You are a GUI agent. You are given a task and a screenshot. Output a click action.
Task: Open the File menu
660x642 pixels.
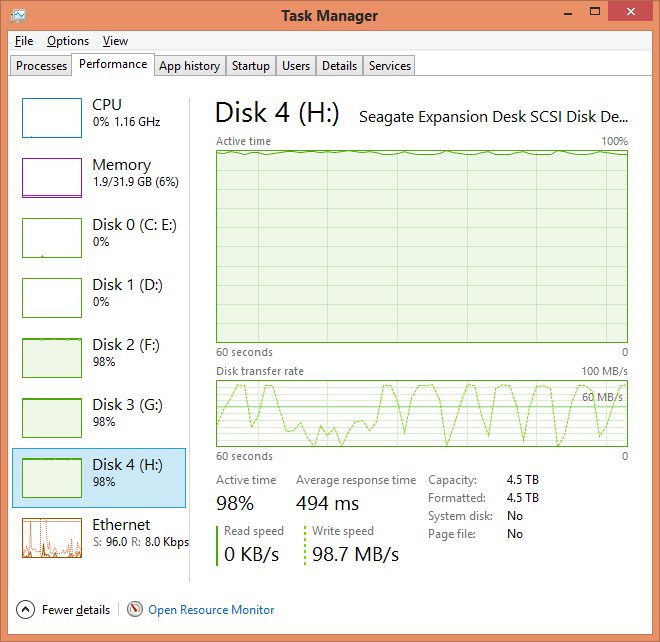[x=24, y=41]
